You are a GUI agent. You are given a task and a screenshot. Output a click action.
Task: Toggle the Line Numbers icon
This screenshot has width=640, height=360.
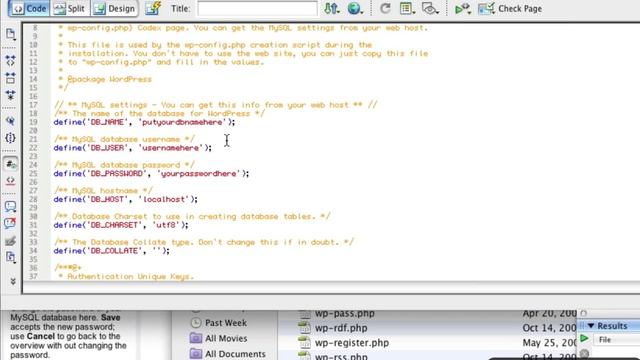tap(11, 164)
